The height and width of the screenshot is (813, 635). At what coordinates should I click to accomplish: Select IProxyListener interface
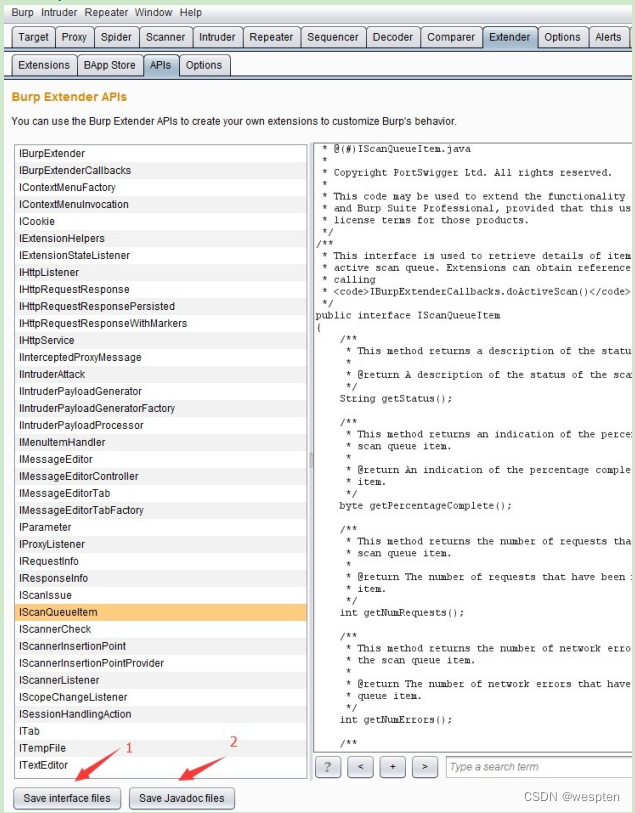click(x=161, y=544)
